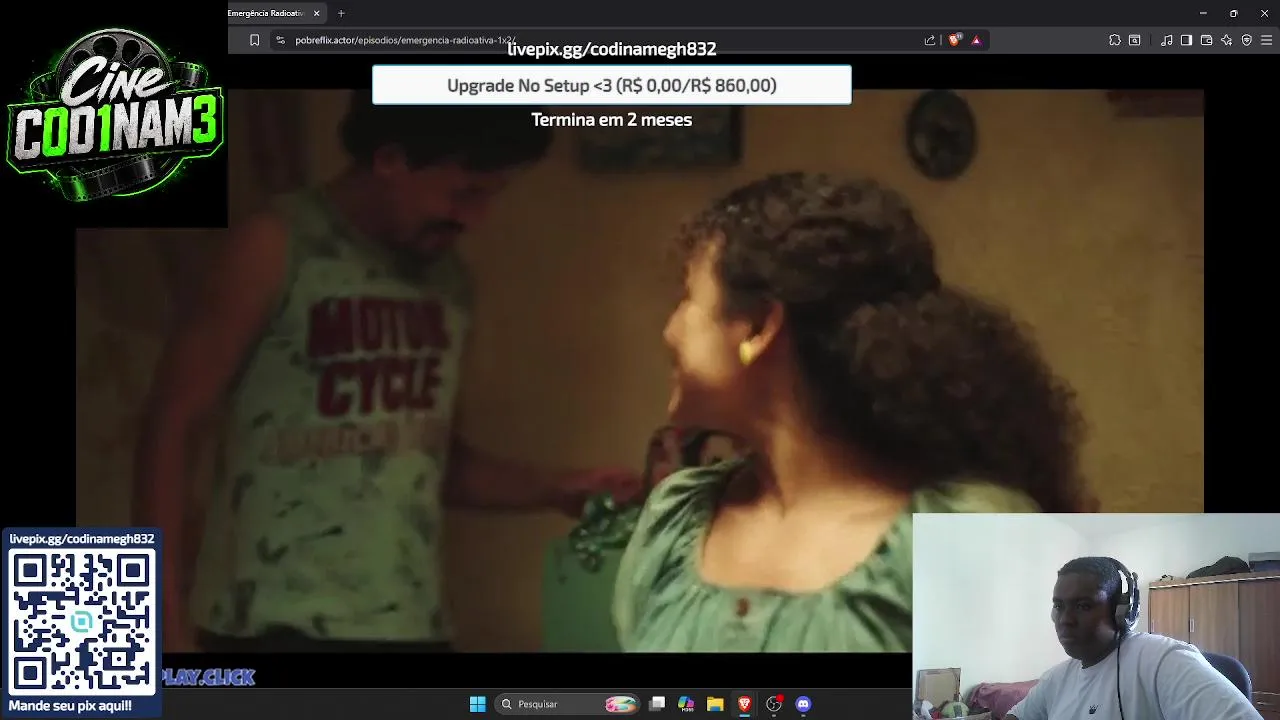The height and width of the screenshot is (720, 1280).
Task: Open Leo AI assistant sparkle icon
Action: (x=1227, y=40)
